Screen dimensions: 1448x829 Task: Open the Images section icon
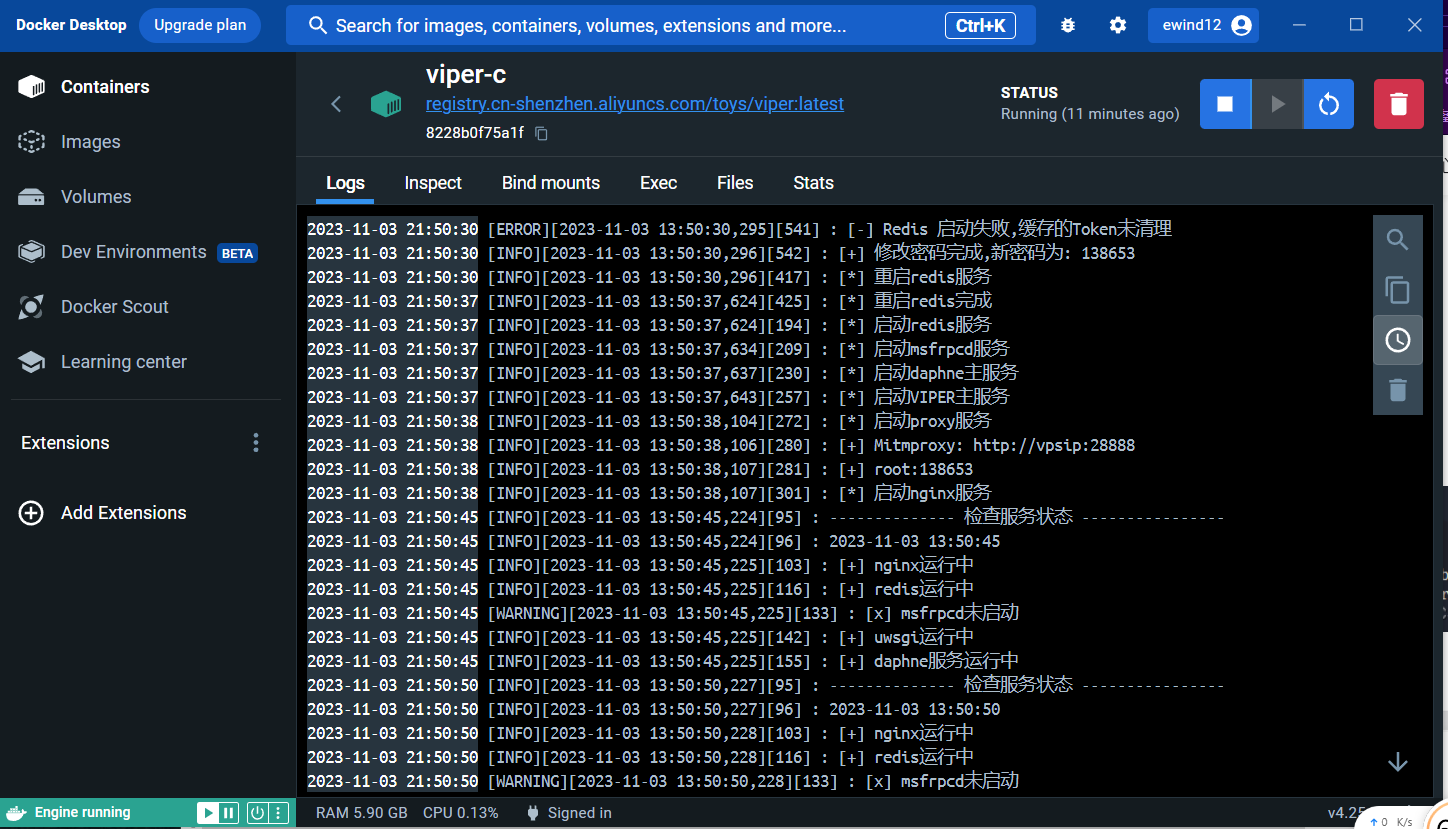point(32,142)
